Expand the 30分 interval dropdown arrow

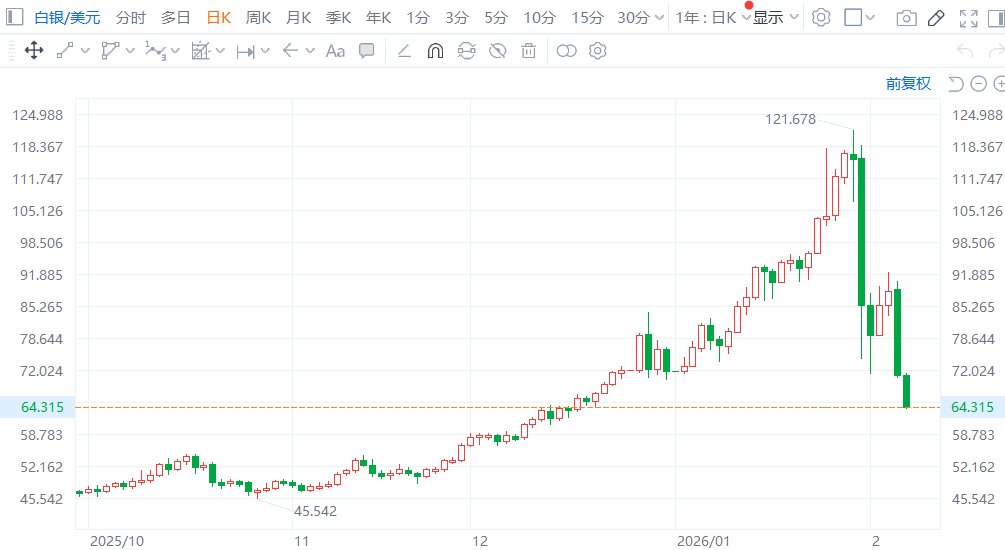click(x=657, y=18)
